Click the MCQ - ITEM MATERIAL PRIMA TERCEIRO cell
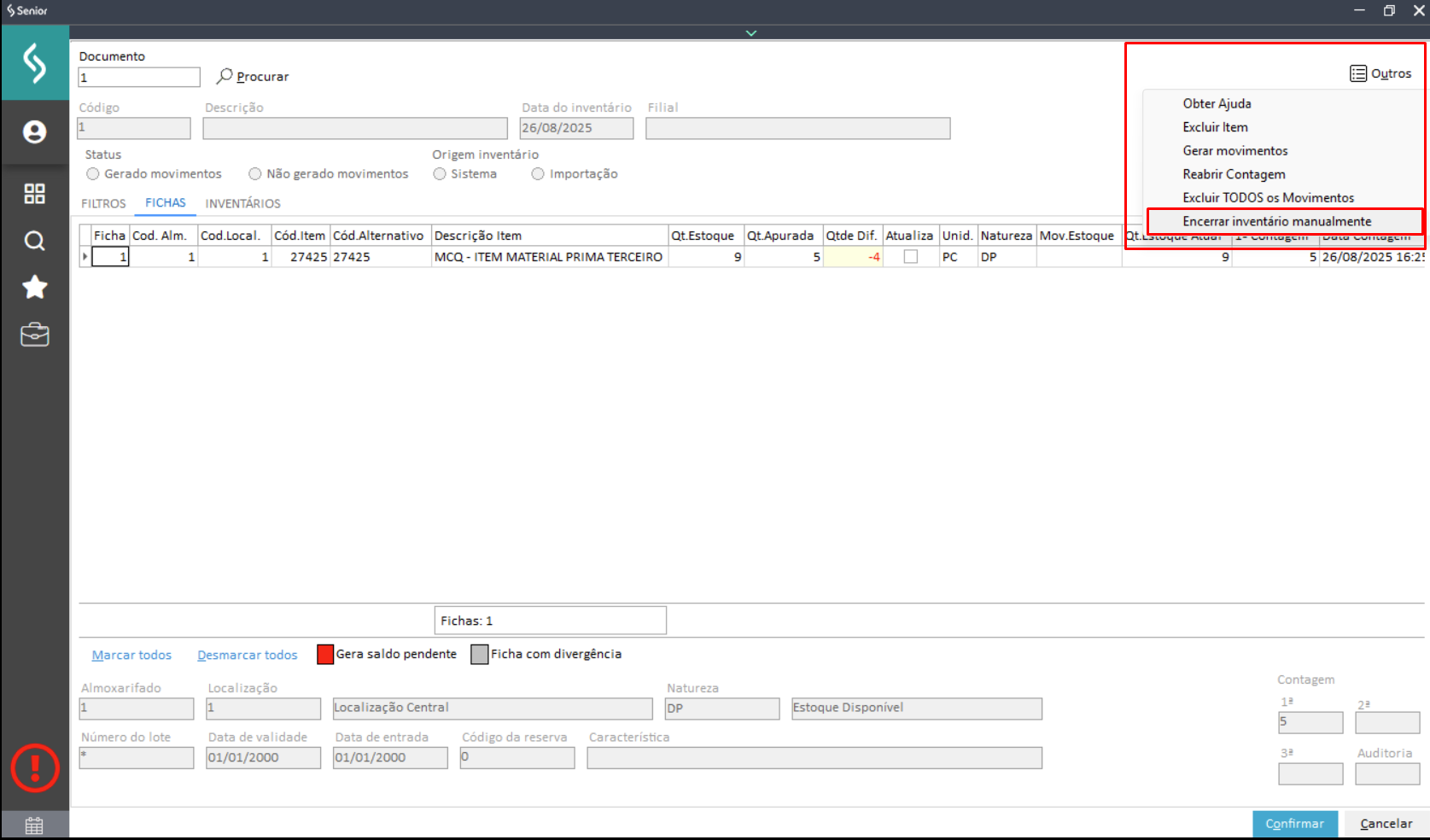The height and width of the screenshot is (840, 1430). [550, 256]
